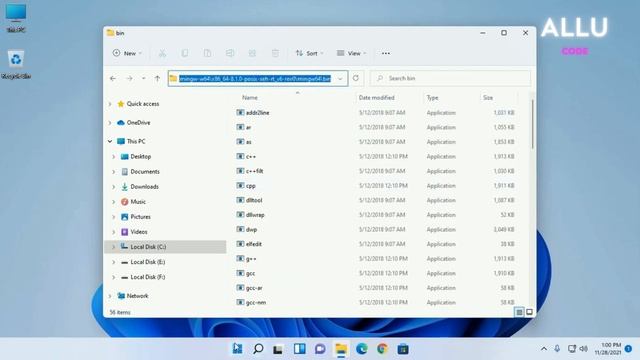
Task: Open Microsoft Edge on taskbar
Action: coord(362,349)
